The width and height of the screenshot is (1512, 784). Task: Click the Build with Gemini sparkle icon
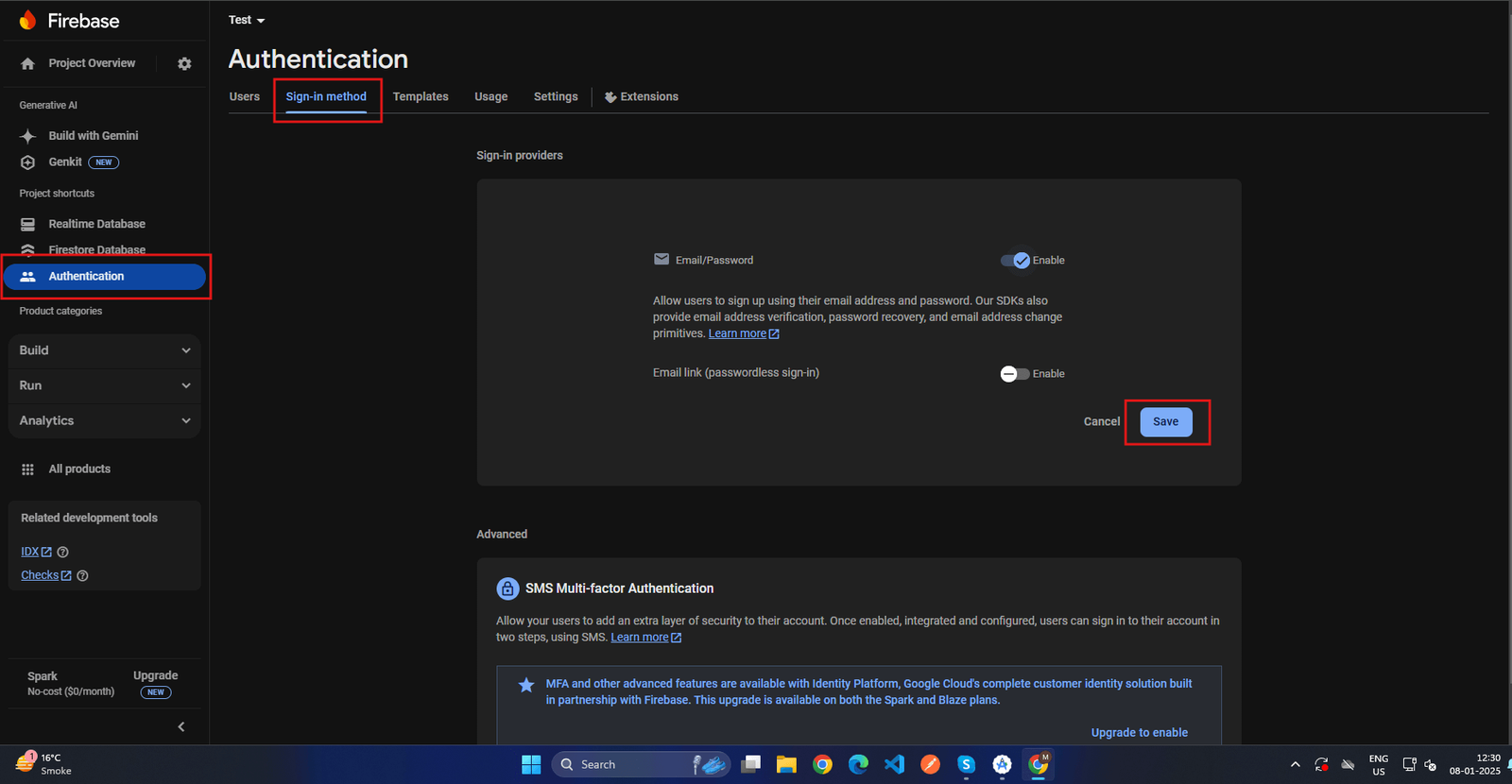pos(28,136)
